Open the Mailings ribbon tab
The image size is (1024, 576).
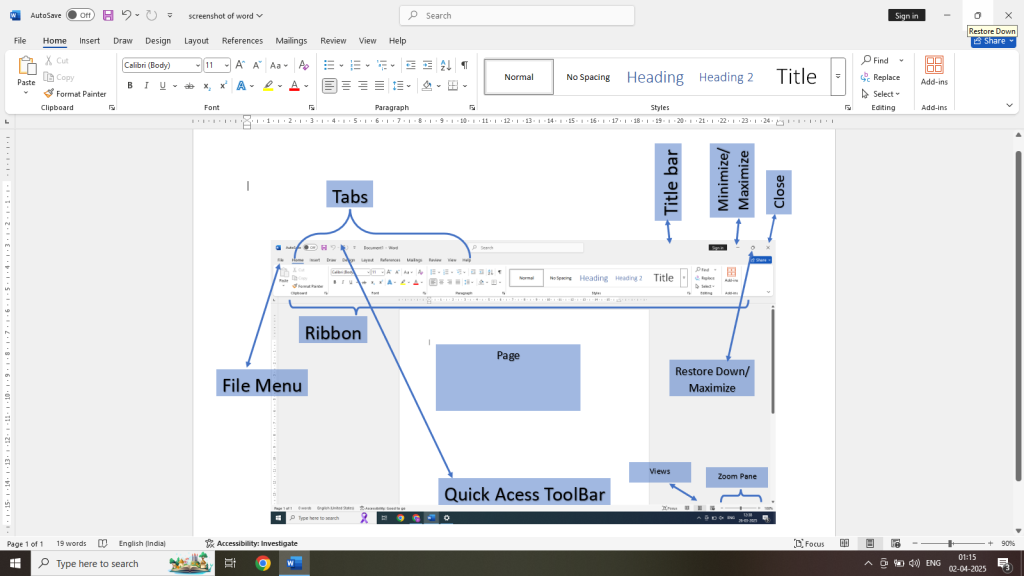click(291, 40)
